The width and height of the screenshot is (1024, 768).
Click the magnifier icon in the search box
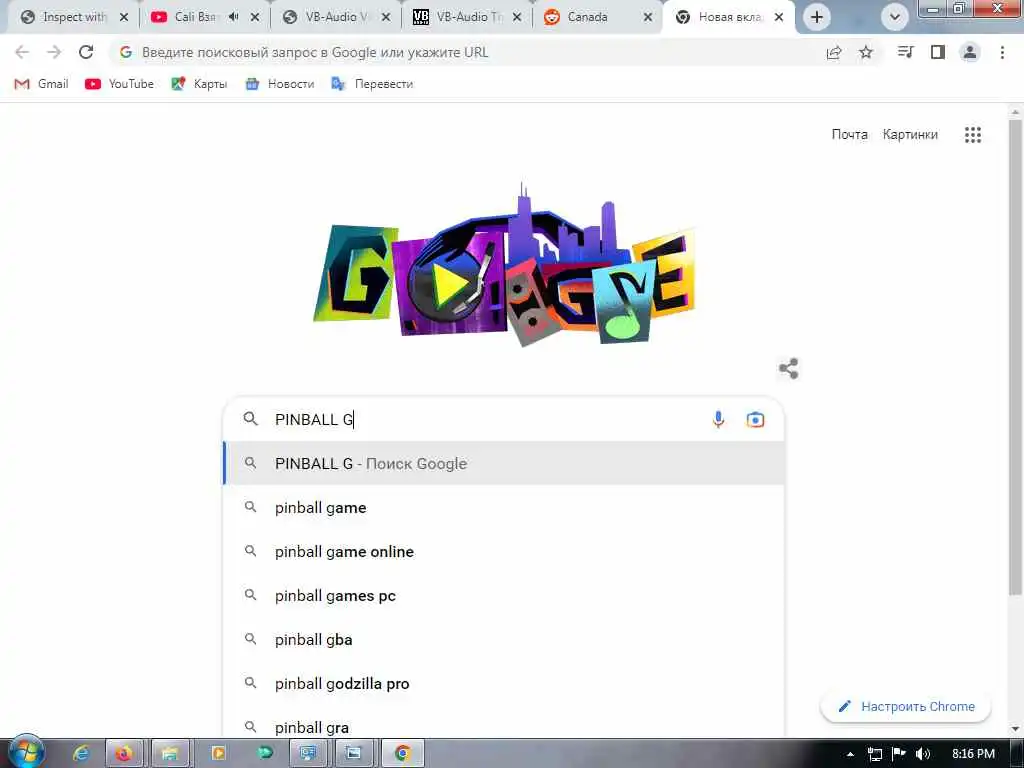pos(251,419)
